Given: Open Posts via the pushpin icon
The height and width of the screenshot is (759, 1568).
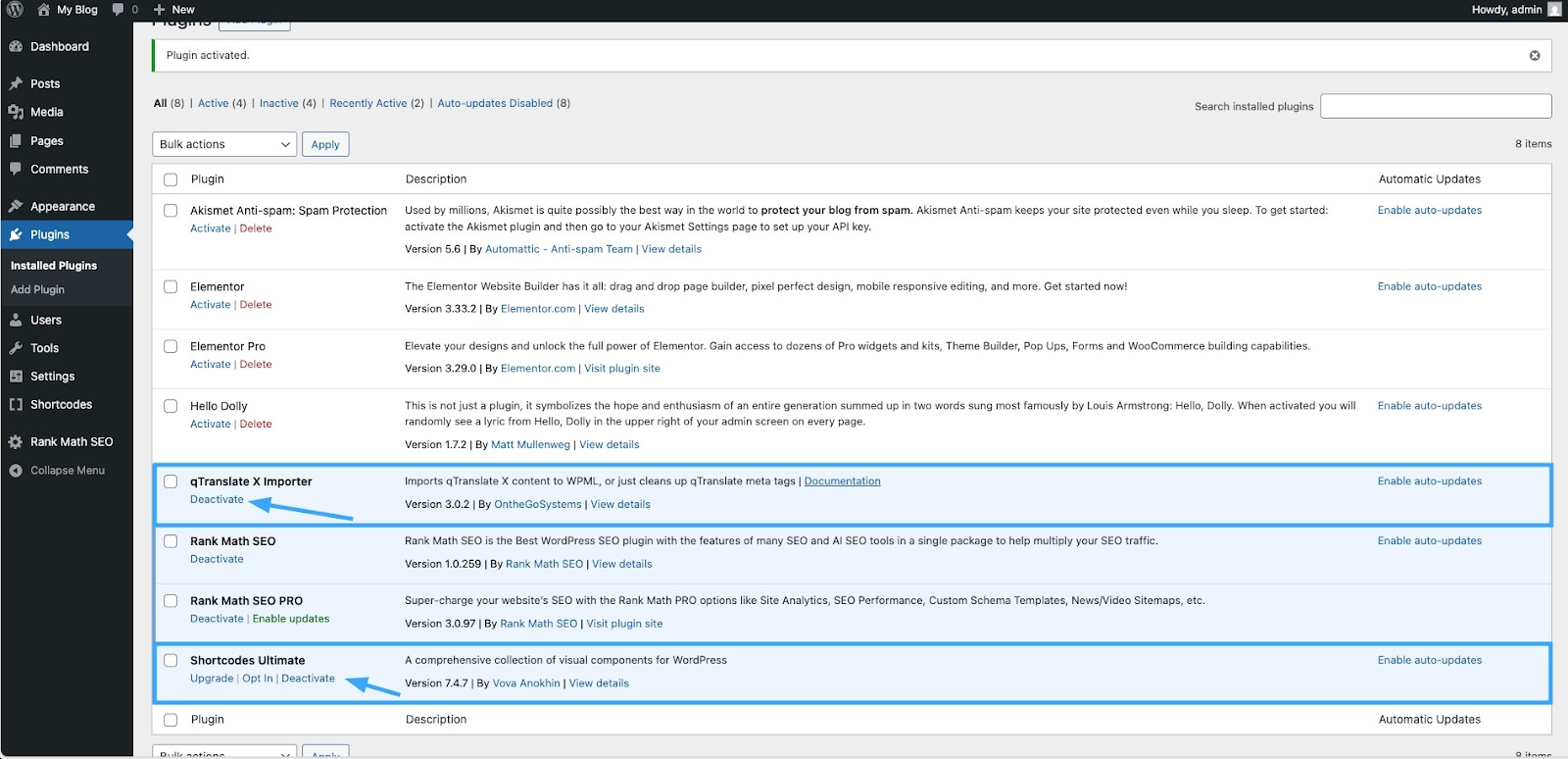Looking at the screenshot, I should [x=16, y=84].
